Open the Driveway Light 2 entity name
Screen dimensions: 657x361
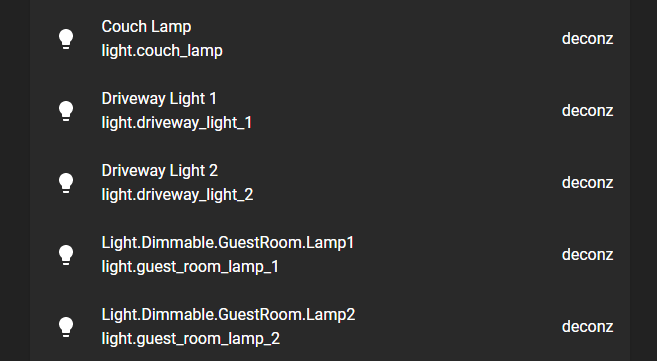[160, 171]
